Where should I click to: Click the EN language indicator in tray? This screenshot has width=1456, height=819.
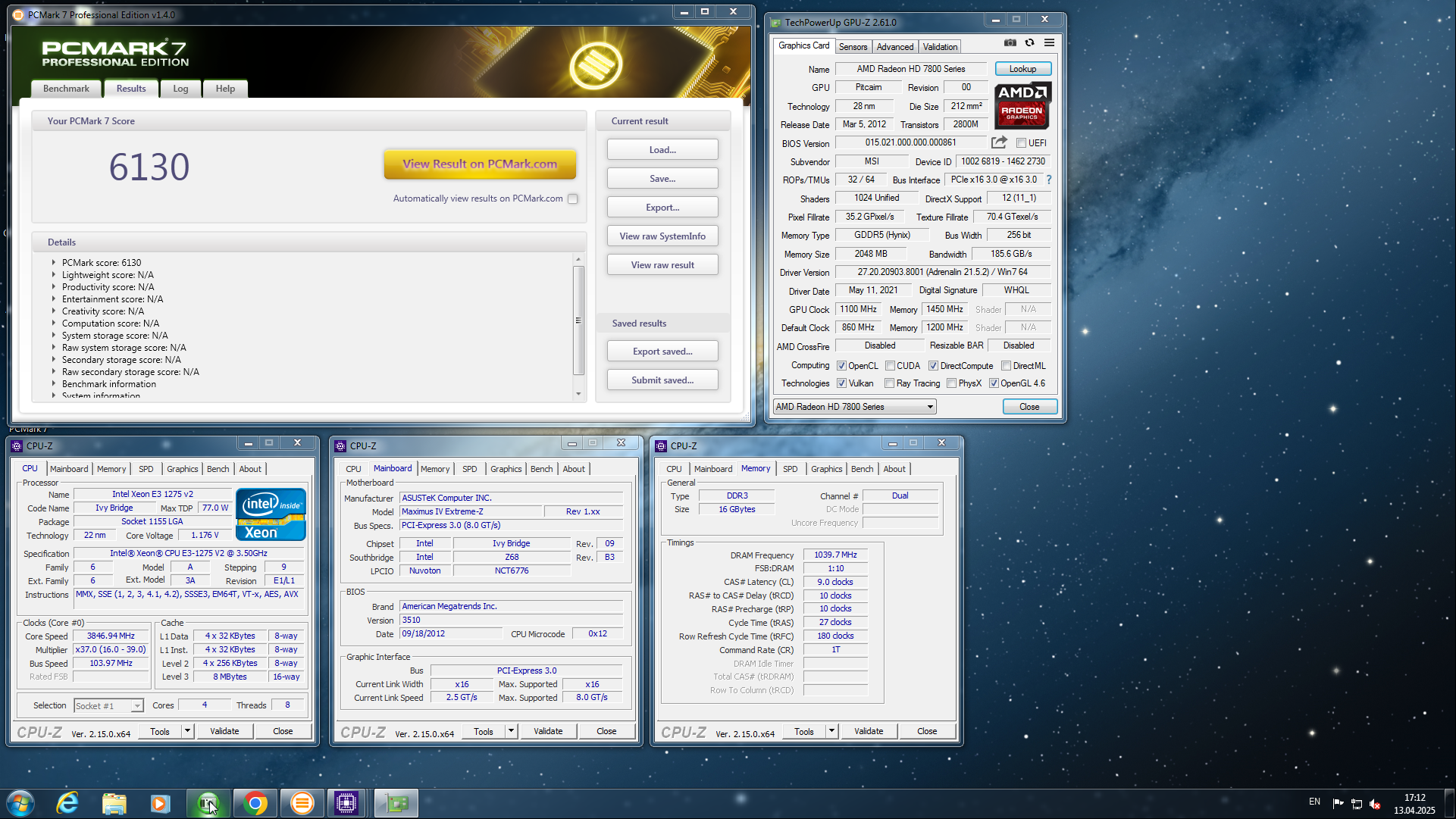(x=1314, y=802)
